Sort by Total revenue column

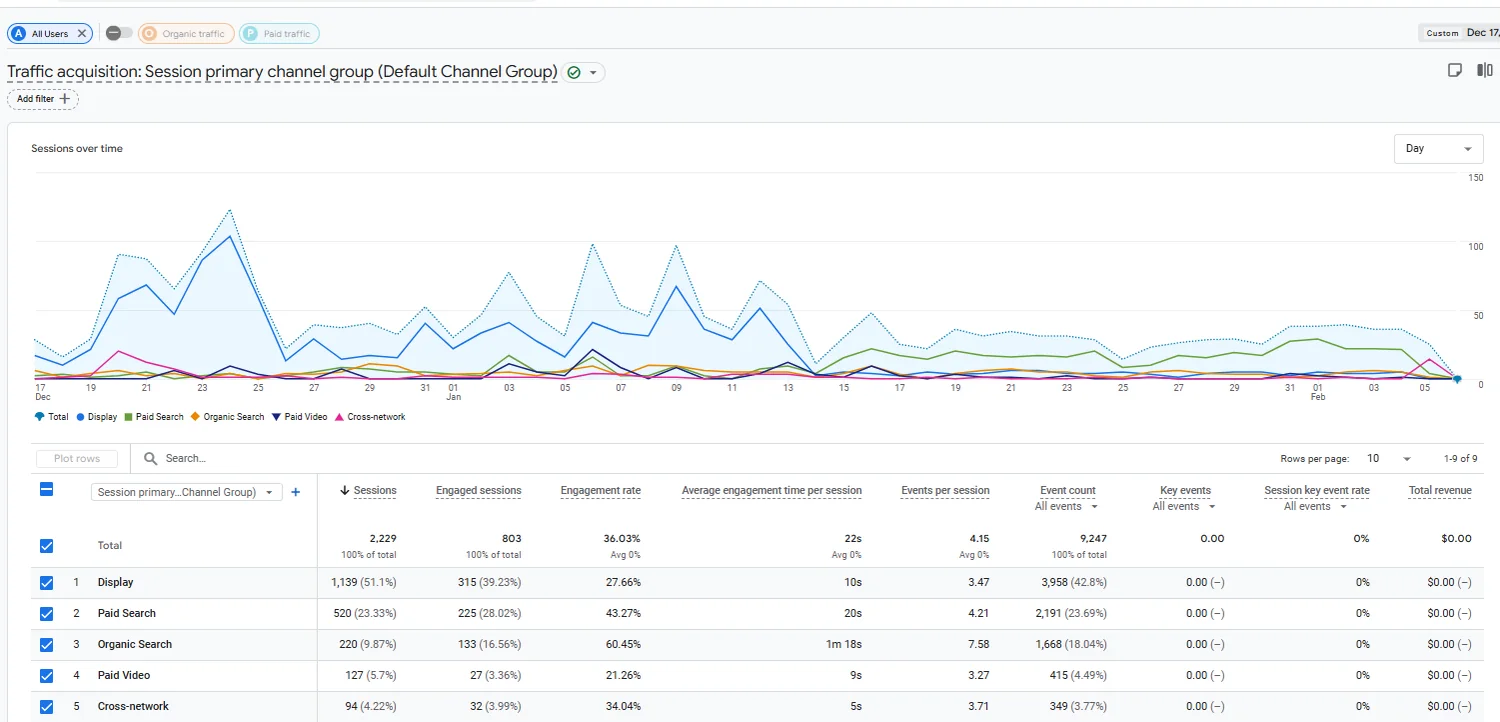pyautogui.click(x=1440, y=491)
